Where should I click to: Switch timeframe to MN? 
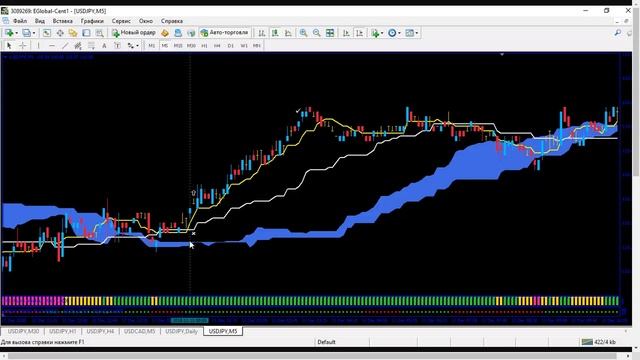click(257, 46)
